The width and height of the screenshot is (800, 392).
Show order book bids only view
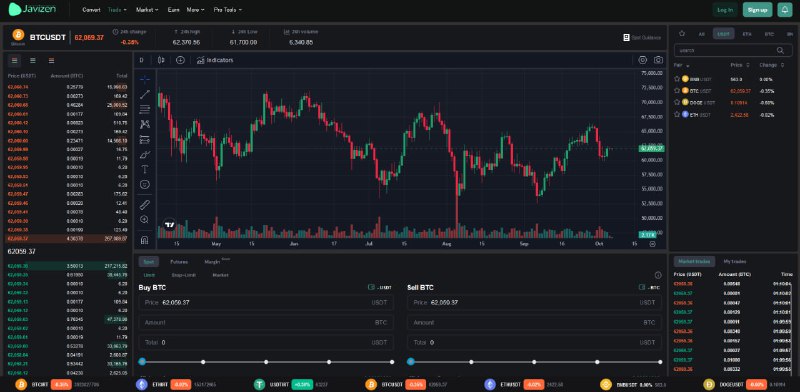[x=33, y=60]
